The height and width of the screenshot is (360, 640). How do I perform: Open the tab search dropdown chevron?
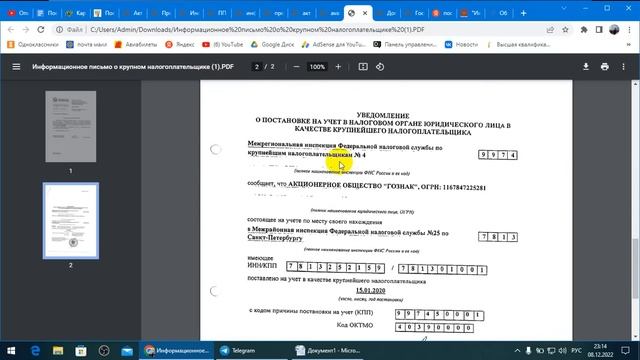564,8
